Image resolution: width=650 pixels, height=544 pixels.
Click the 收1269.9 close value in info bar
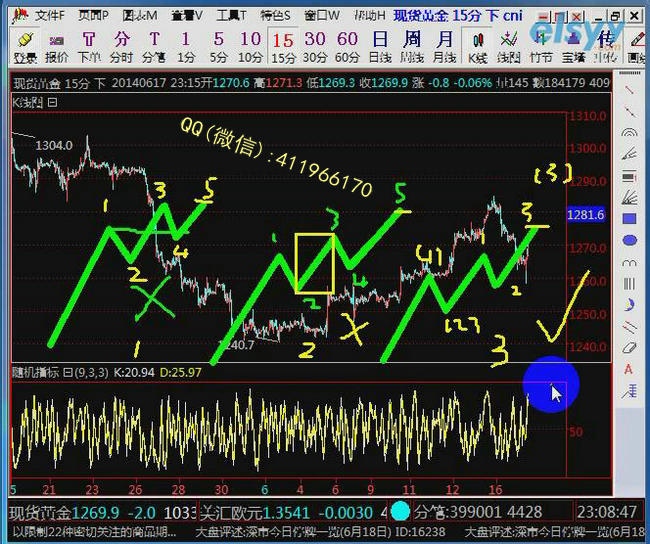[384, 83]
